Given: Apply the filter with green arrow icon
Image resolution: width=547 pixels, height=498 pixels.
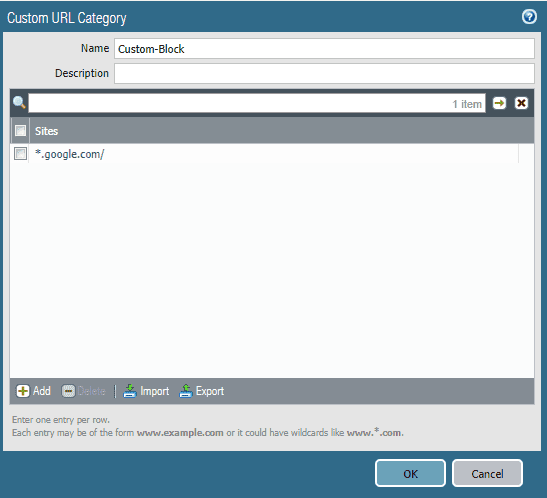Looking at the screenshot, I should click(x=499, y=103).
